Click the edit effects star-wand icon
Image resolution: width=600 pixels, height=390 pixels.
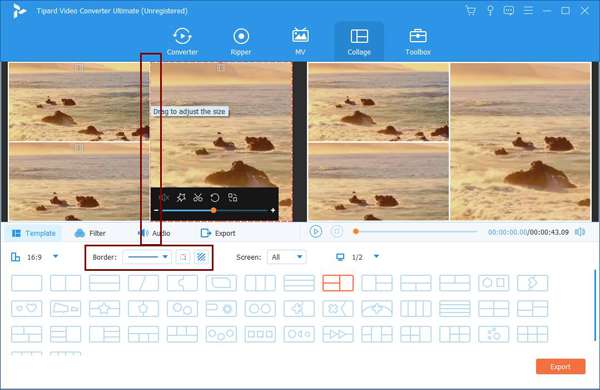point(181,197)
